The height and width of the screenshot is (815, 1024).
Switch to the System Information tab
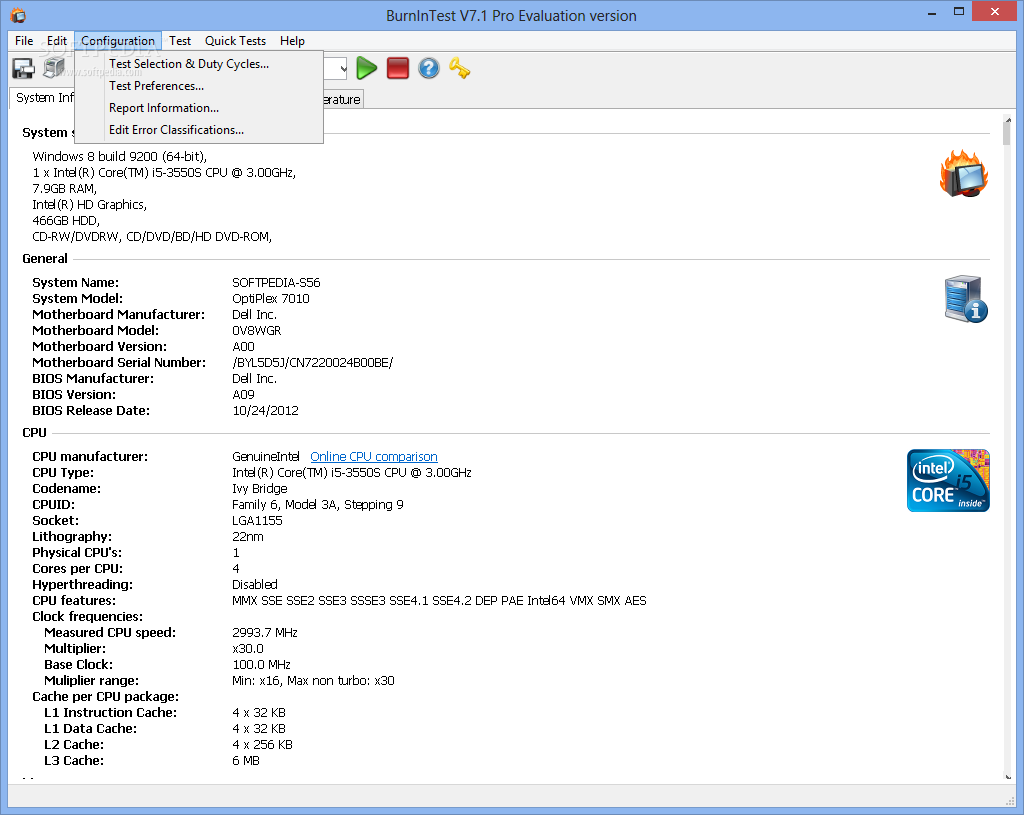point(42,98)
